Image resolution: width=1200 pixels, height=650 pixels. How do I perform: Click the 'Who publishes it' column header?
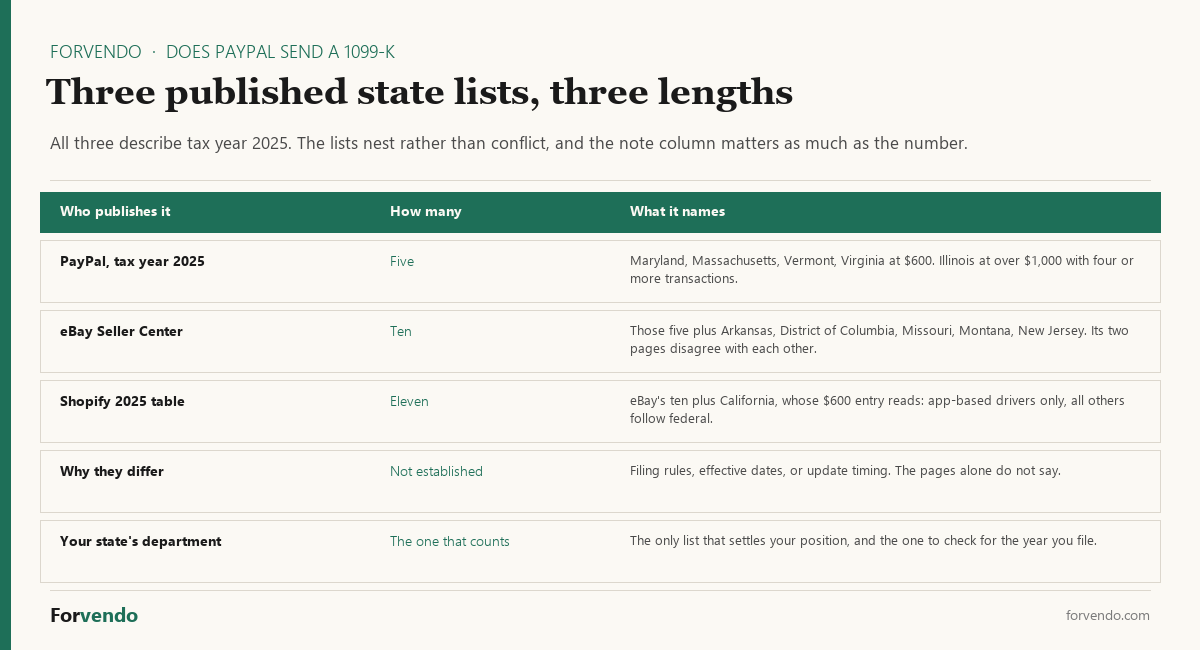pyautogui.click(x=115, y=212)
